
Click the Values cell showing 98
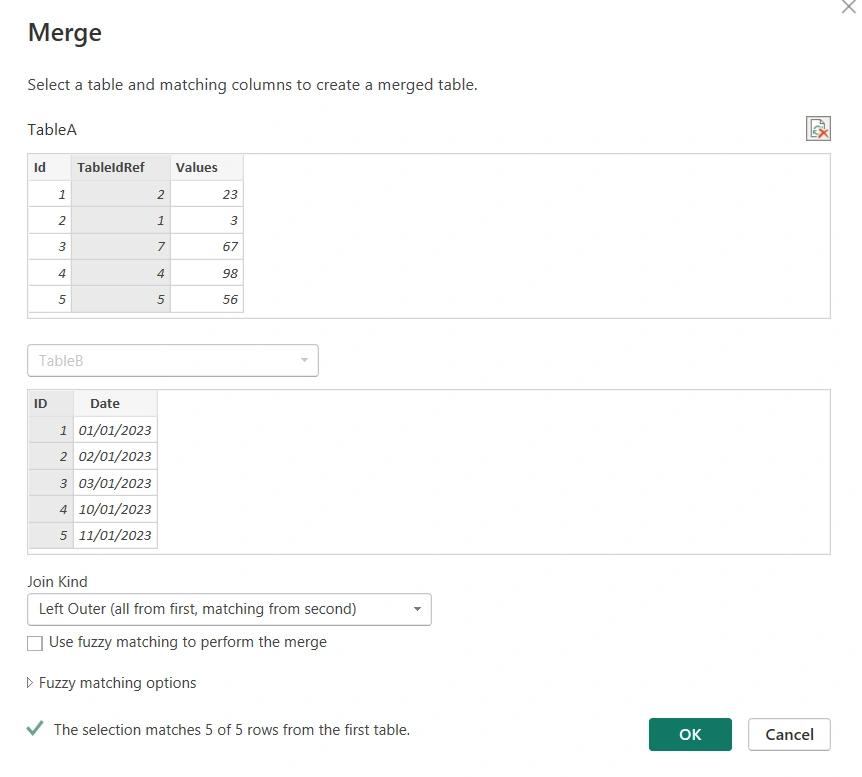207,273
